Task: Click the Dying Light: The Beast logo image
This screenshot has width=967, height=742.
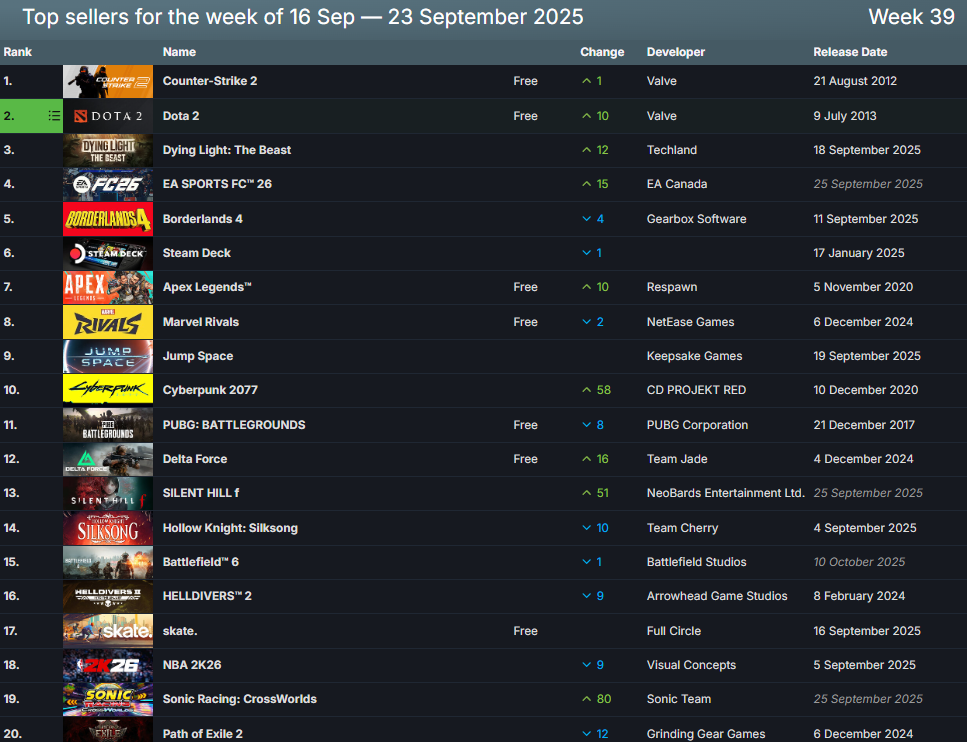Action: tap(108, 150)
